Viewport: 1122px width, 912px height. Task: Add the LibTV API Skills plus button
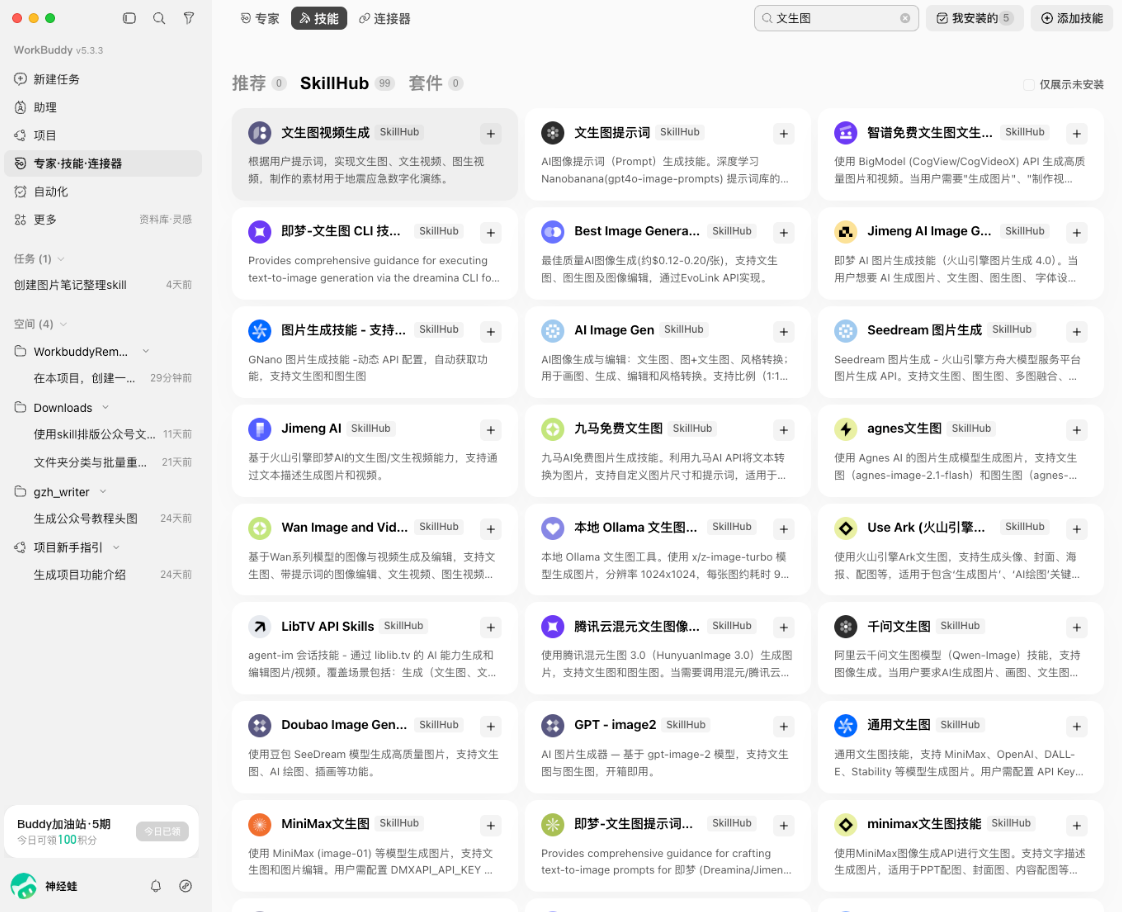[x=491, y=627]
